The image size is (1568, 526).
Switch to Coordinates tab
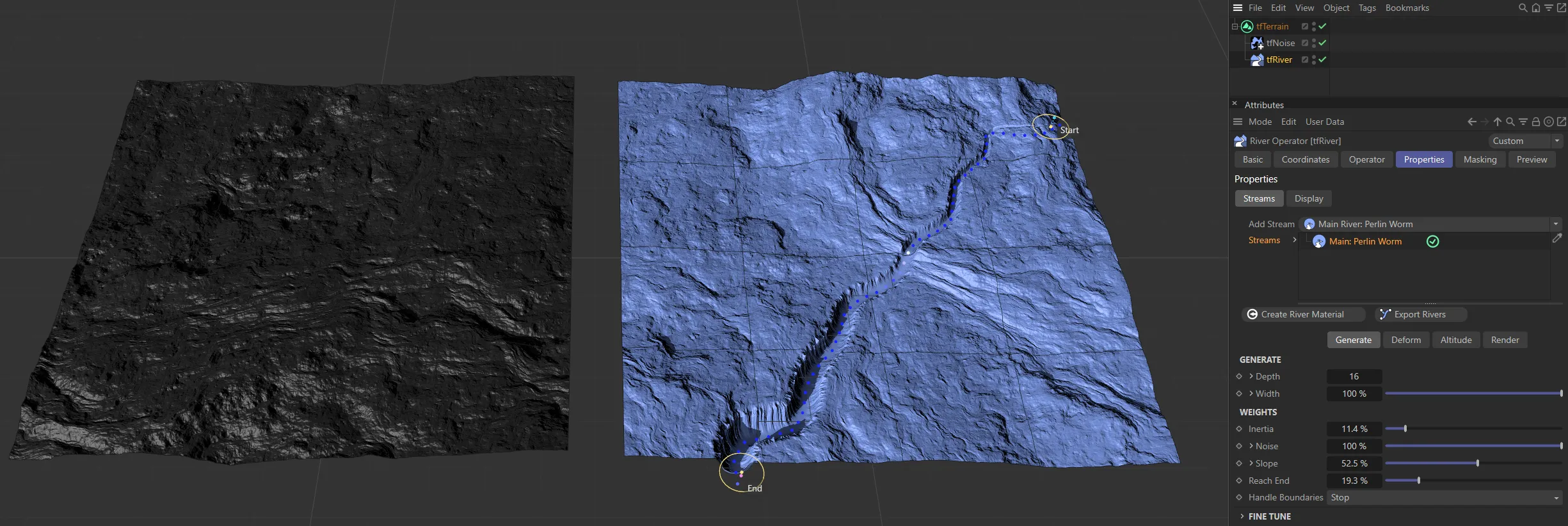pyautogui.click(x=1306, y=159)
